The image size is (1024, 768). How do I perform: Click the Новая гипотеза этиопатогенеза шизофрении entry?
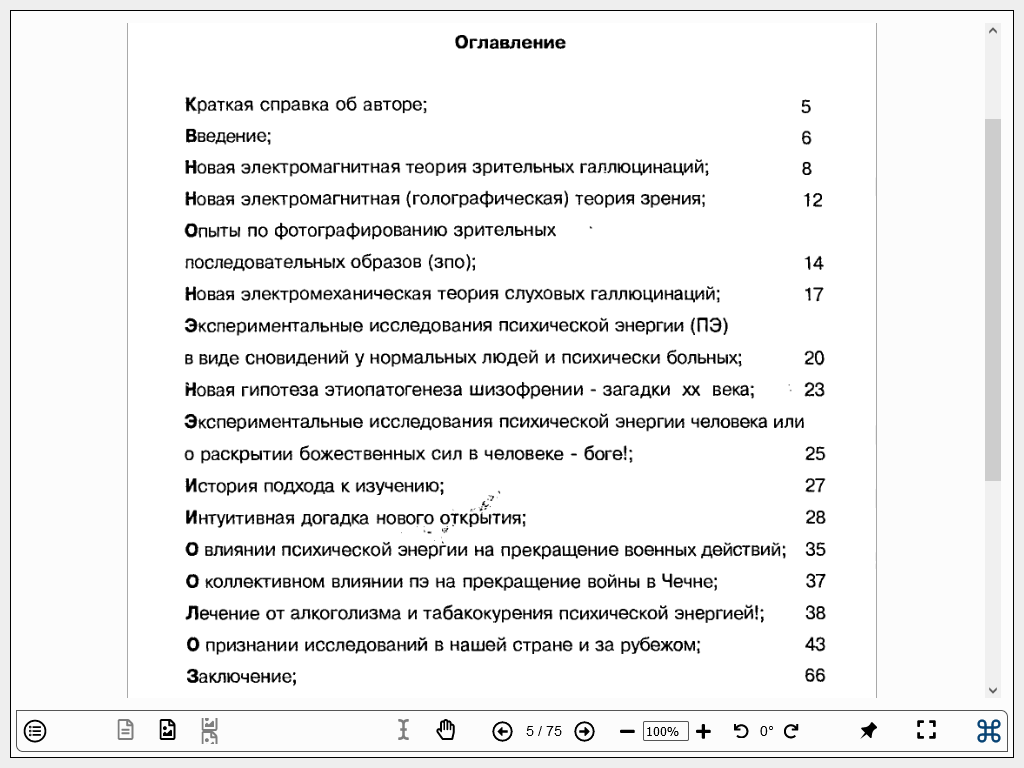(470, 390)
